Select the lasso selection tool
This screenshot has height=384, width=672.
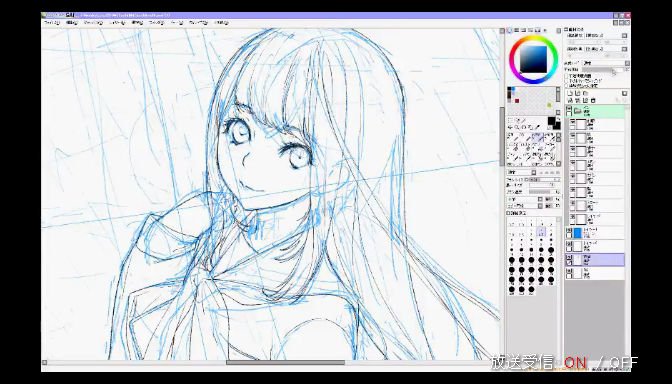(518, 120)
